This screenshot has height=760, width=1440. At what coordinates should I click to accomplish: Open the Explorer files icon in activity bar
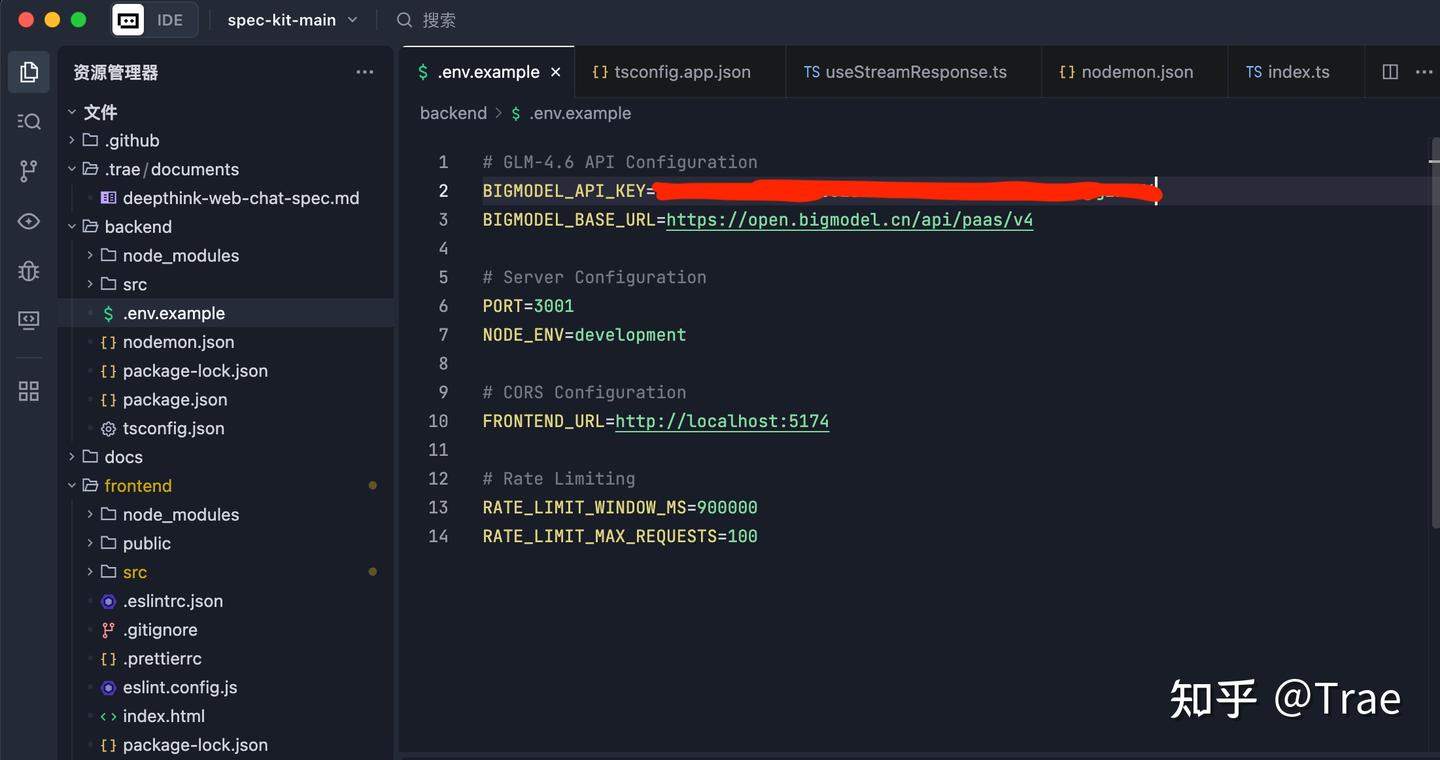[29, 72]
